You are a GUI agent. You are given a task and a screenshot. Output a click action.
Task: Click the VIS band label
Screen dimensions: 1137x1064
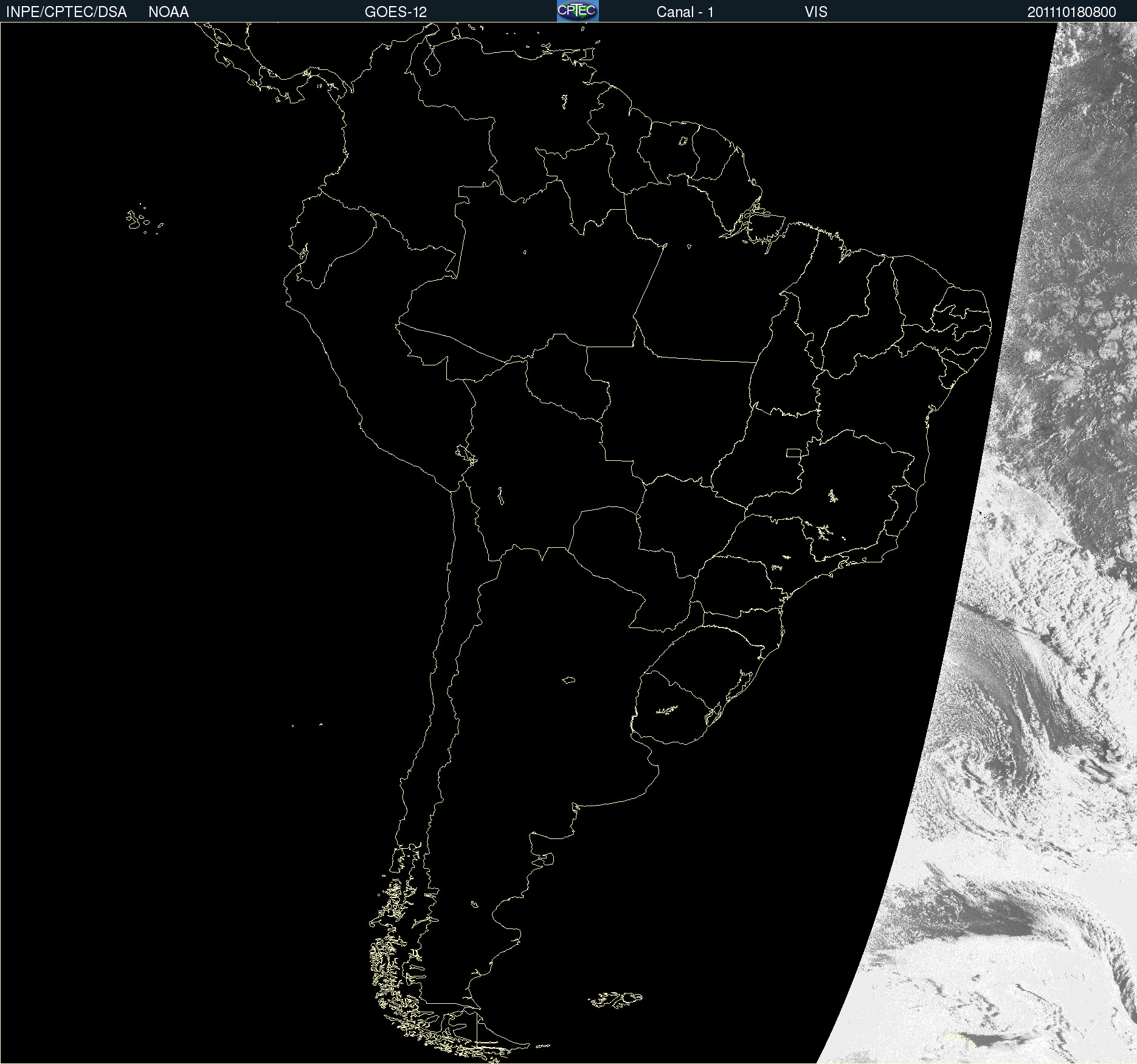816,12
